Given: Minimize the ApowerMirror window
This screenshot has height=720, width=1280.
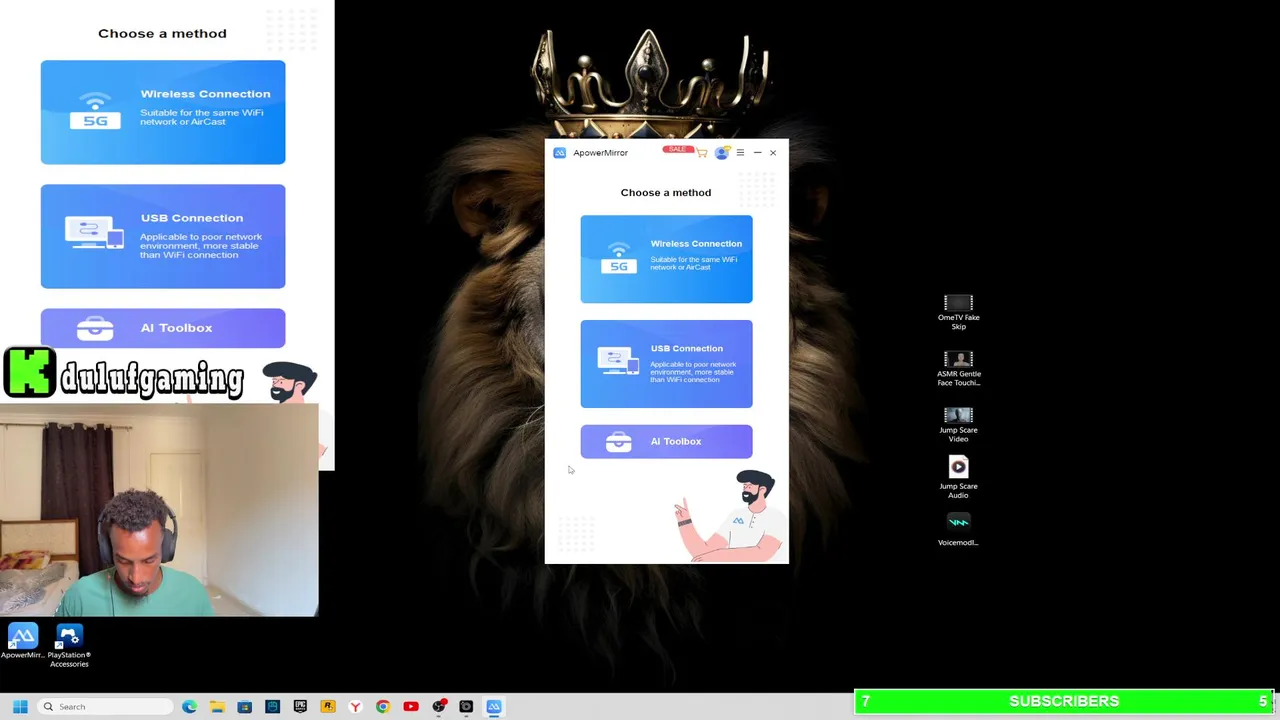Looking at the screenshot, I should 757,153.
